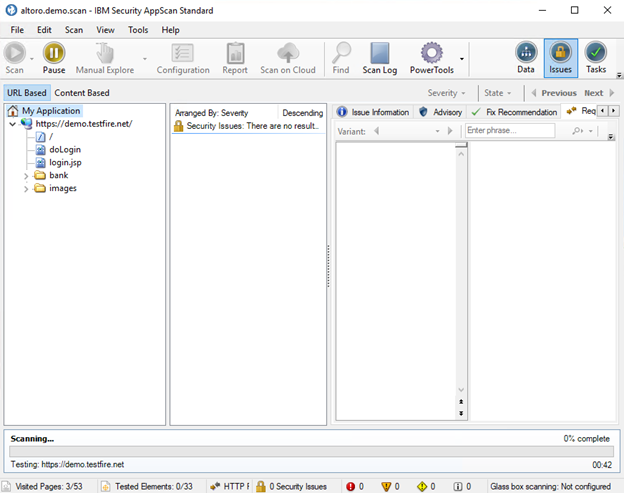This screenshot has height=493, width=624.
Task: Open the State filter dropdown
Action: click(498, 93)
